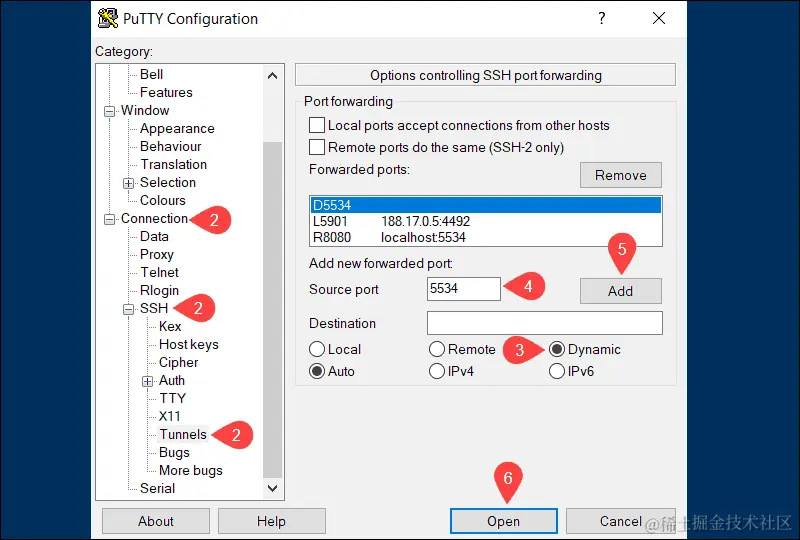This screenshot has width=800, height=540.
Task: Click the Destination input field
Action: [545, 323]
